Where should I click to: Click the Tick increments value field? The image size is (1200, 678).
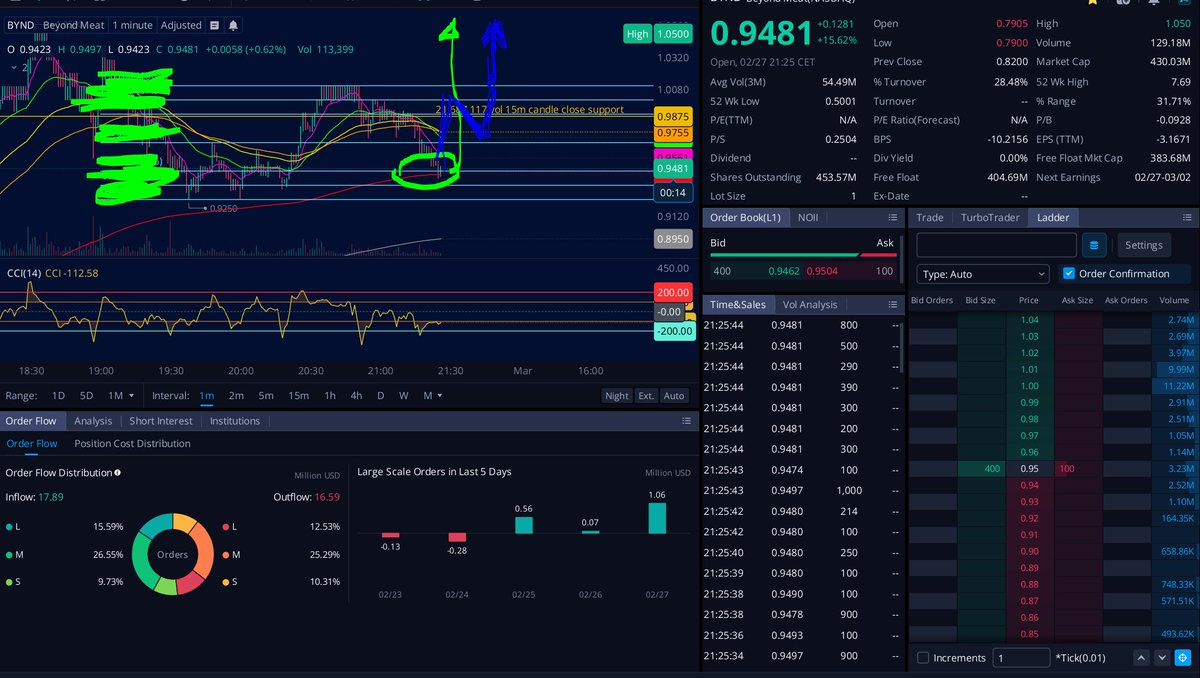(x=1021, y=658)
